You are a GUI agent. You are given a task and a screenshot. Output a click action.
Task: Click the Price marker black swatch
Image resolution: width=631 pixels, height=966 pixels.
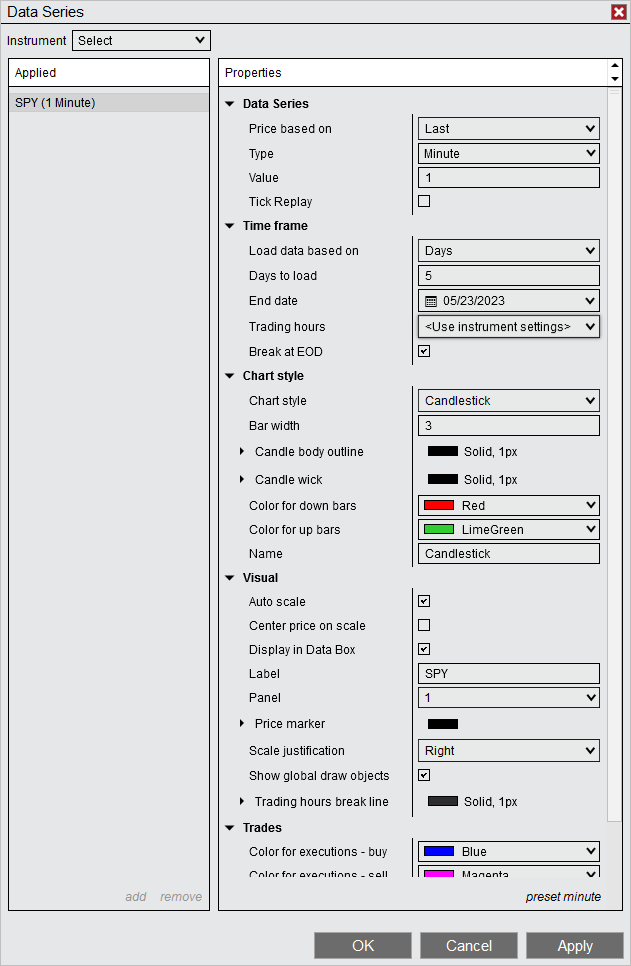pos(442,724)
